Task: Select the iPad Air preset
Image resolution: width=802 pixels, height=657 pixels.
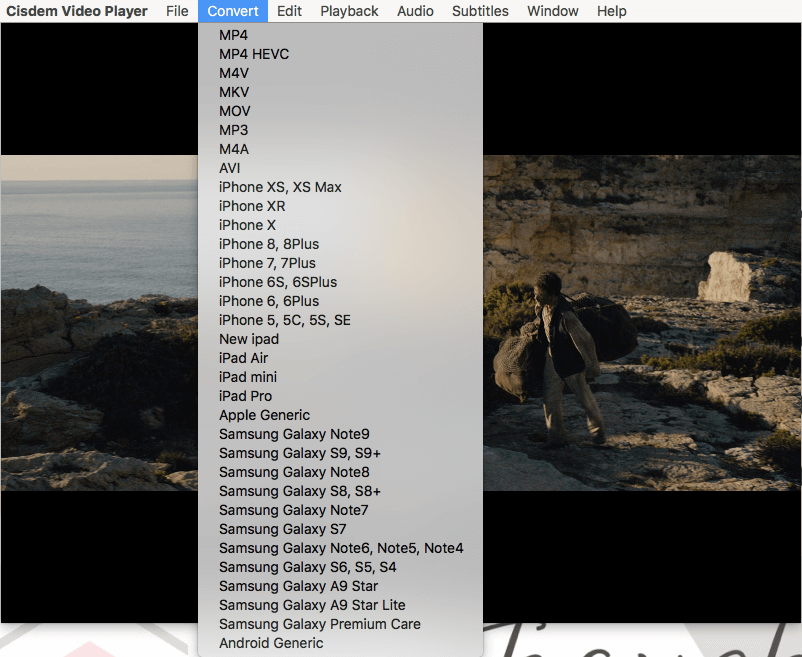Action: 340,358
